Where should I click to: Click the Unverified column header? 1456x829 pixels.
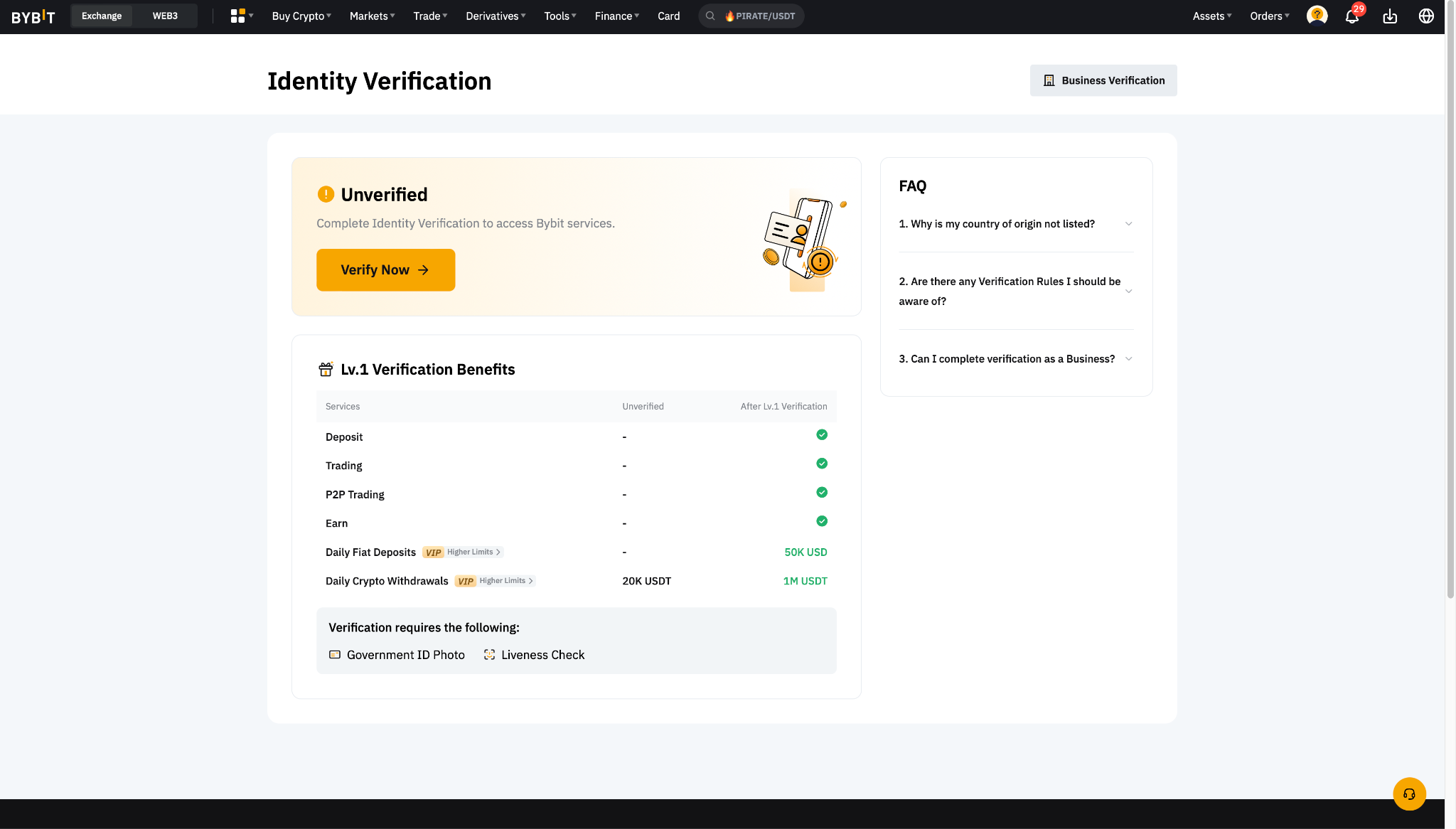click(643, 407)
